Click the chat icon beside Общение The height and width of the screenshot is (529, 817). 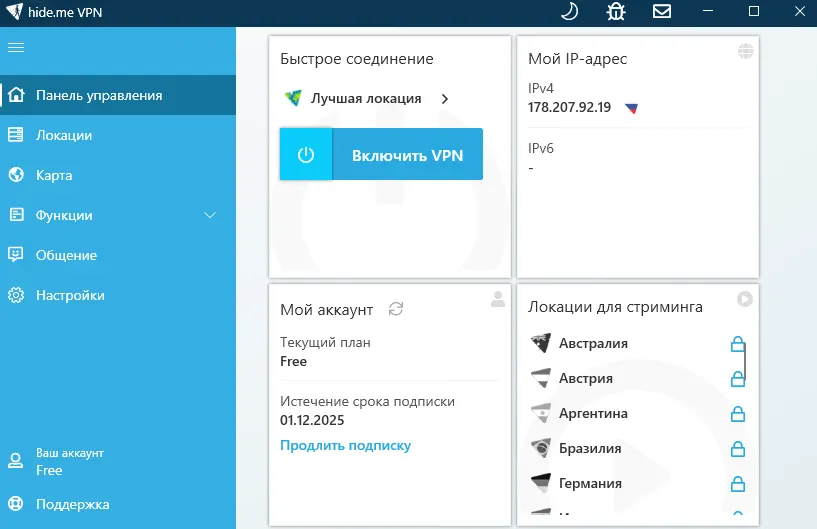point(16,254)
